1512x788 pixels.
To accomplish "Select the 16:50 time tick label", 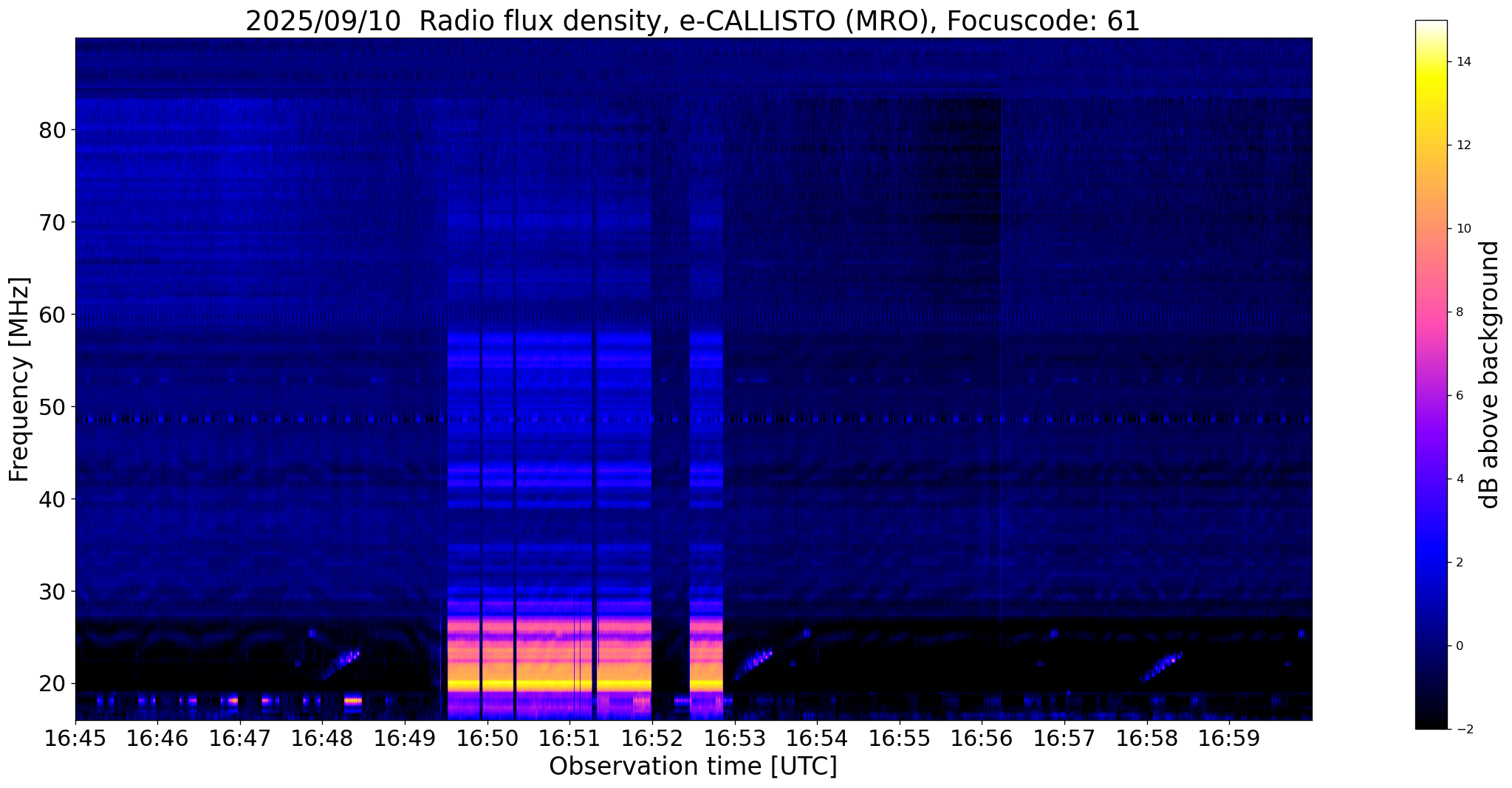I will [488, 739].
